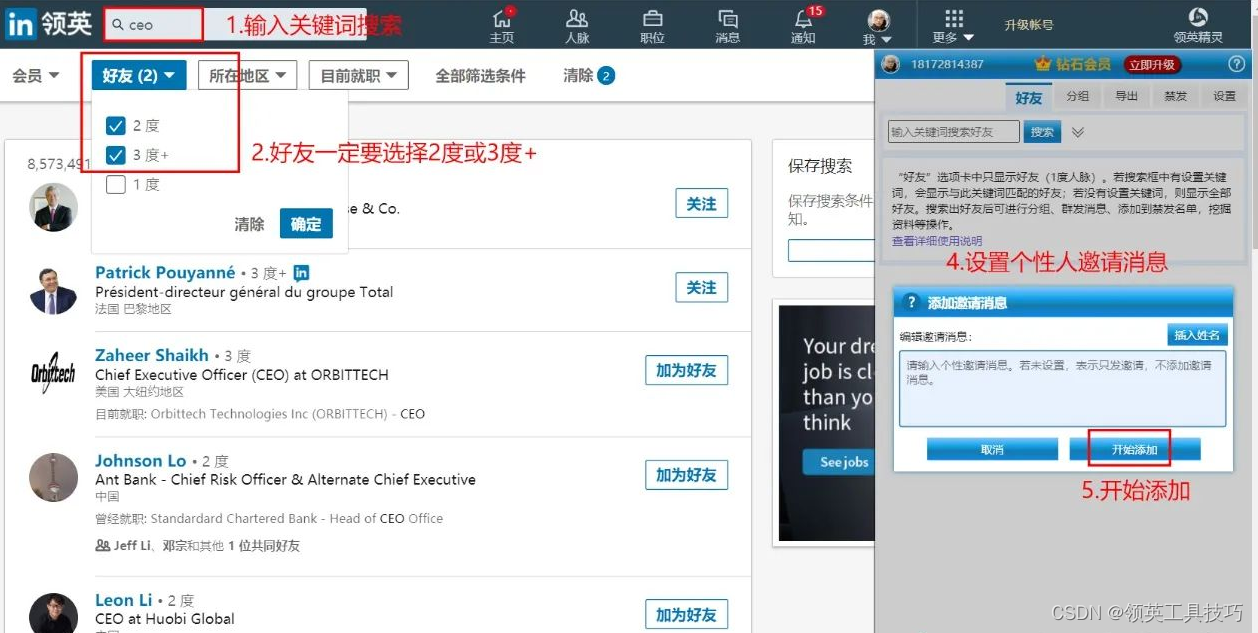Click the 输入关键词搜索好友 input box
1258x633 pixels.
tap(953, 132)
